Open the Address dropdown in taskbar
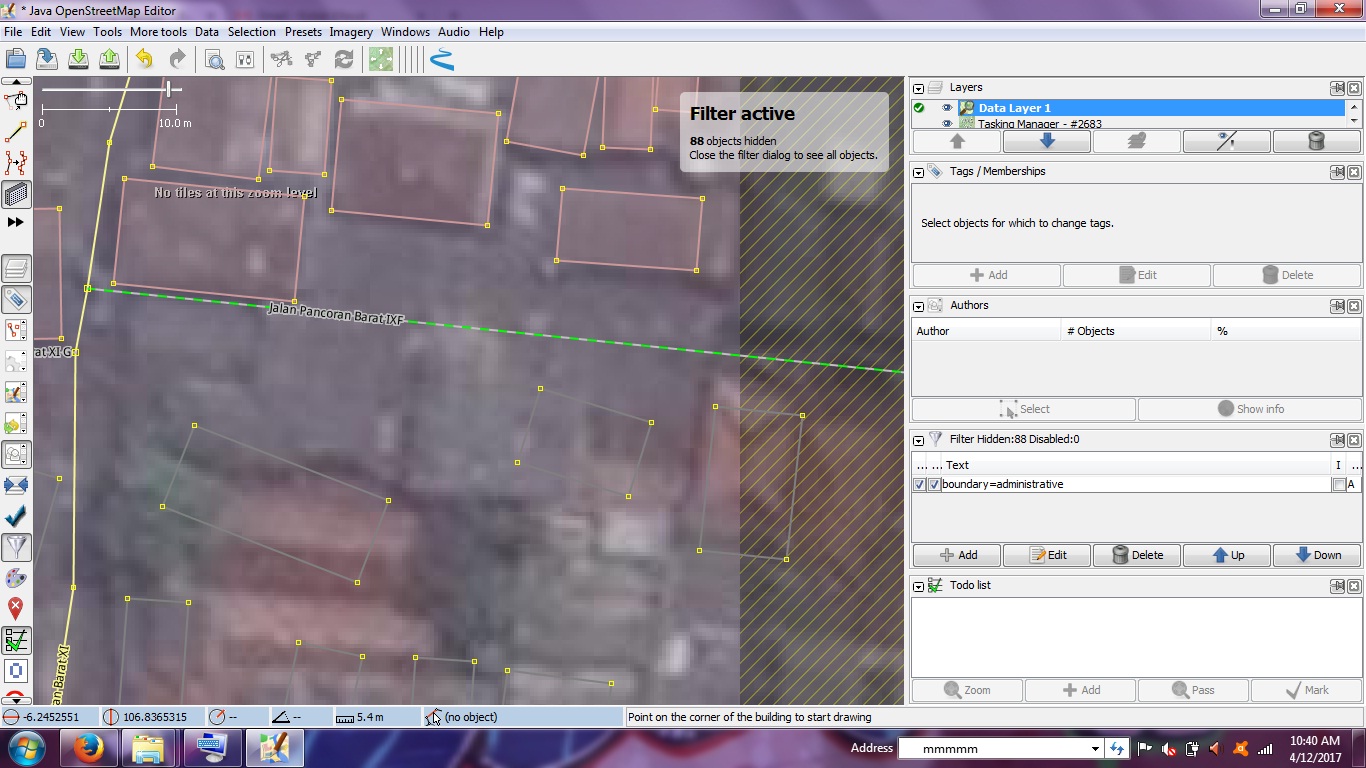 tap(1095, 749)
